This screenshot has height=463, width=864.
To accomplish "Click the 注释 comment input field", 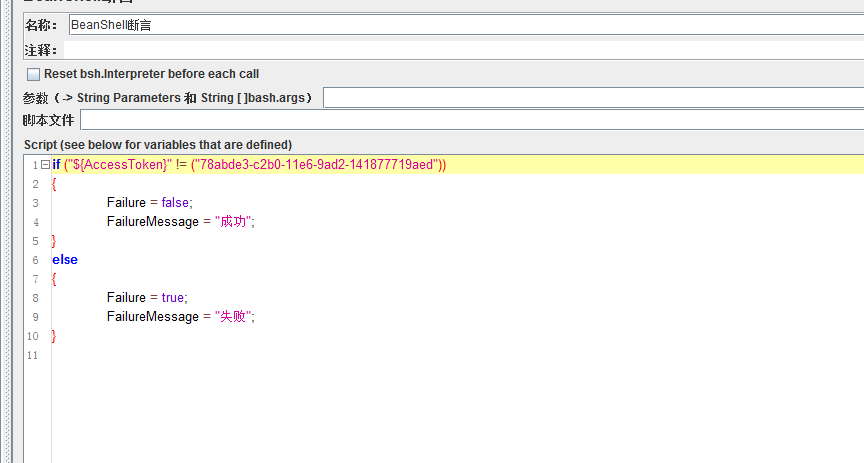I will [464, 50].
